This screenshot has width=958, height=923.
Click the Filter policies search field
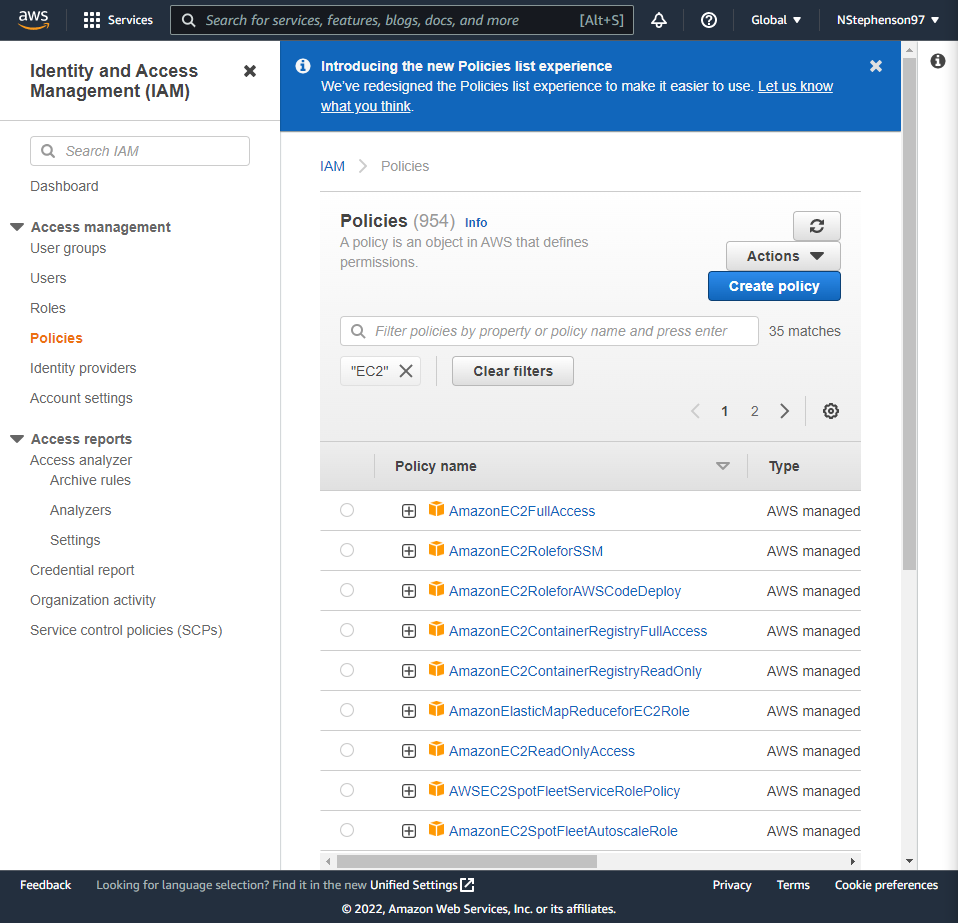[x=549, y=331]
